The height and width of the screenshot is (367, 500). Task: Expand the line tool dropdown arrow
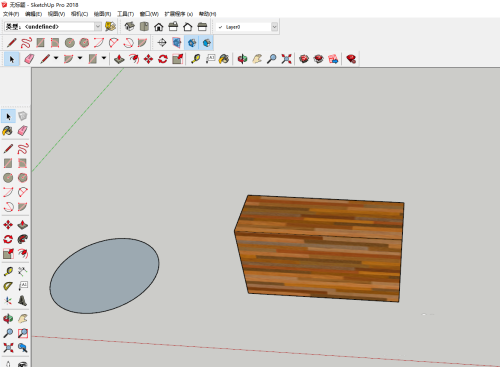(56, 58)
